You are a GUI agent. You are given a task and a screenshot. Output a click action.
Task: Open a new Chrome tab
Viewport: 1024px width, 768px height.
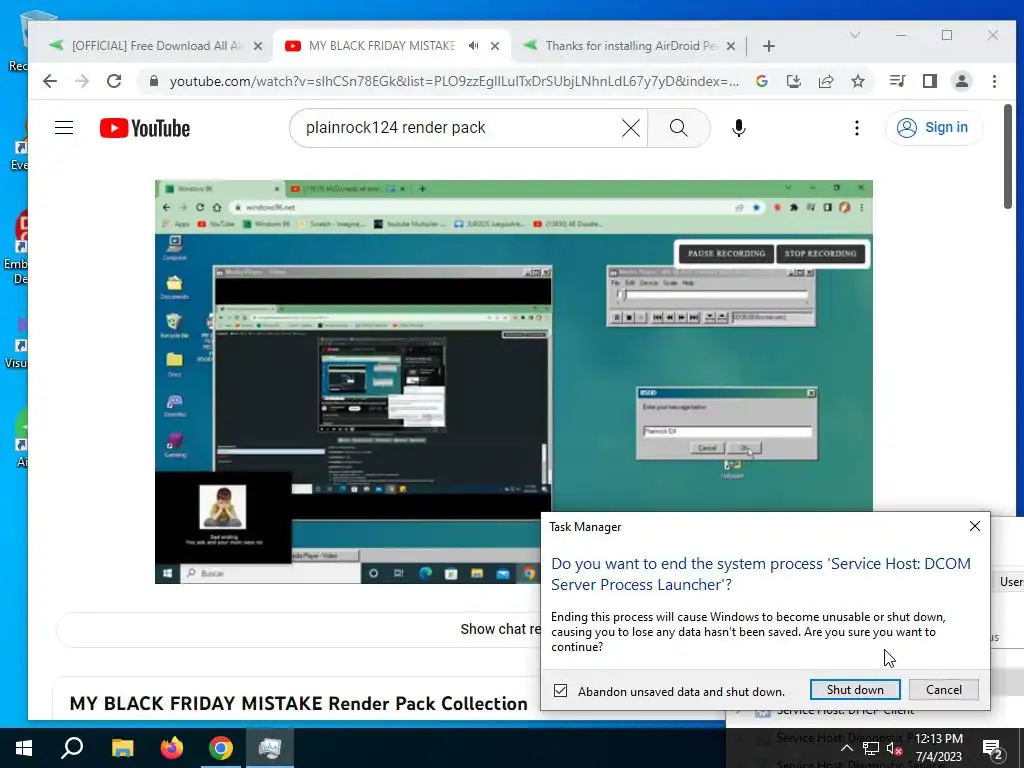coord(769,46)
